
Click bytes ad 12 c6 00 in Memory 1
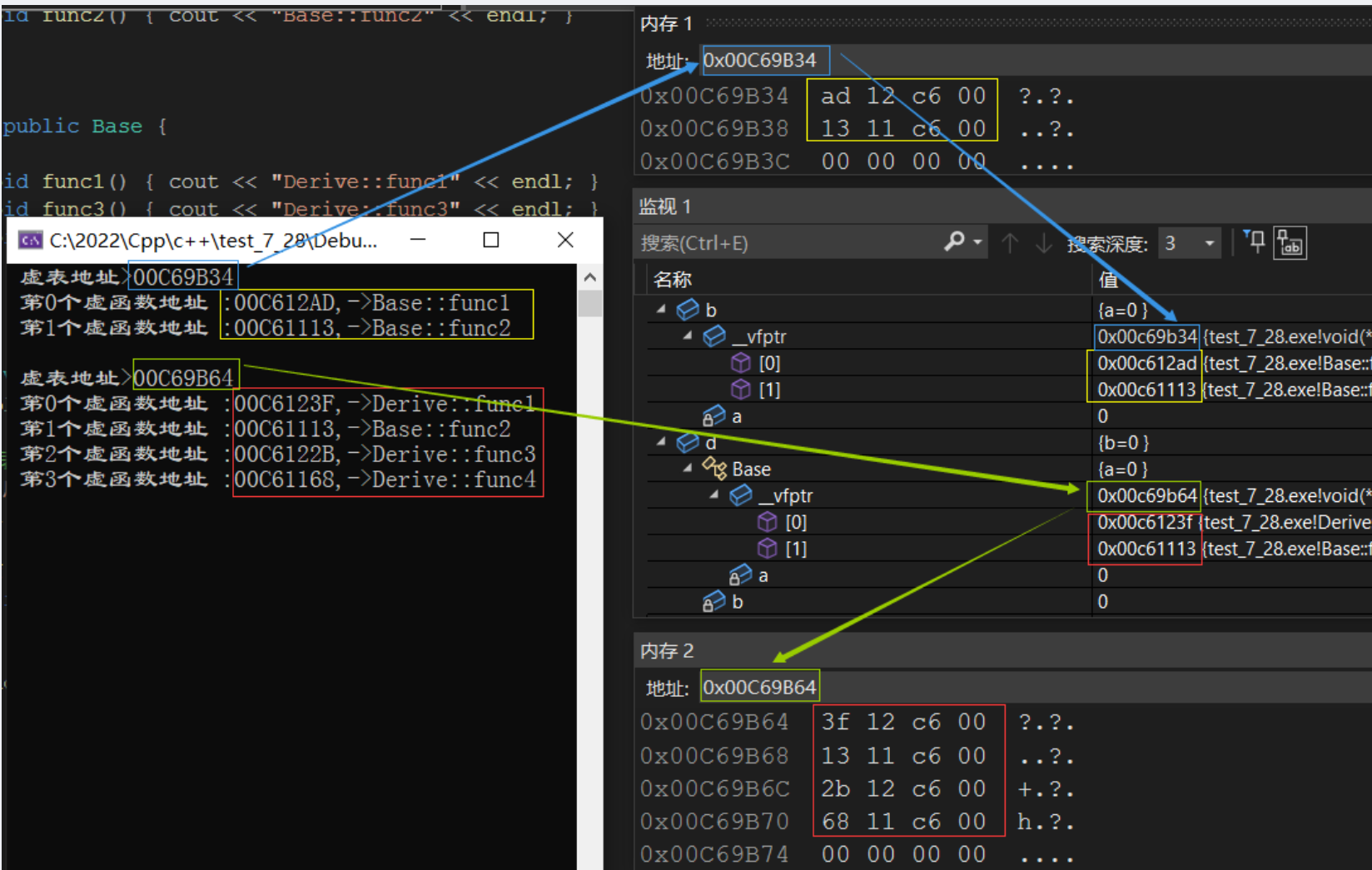click(904, 97)
